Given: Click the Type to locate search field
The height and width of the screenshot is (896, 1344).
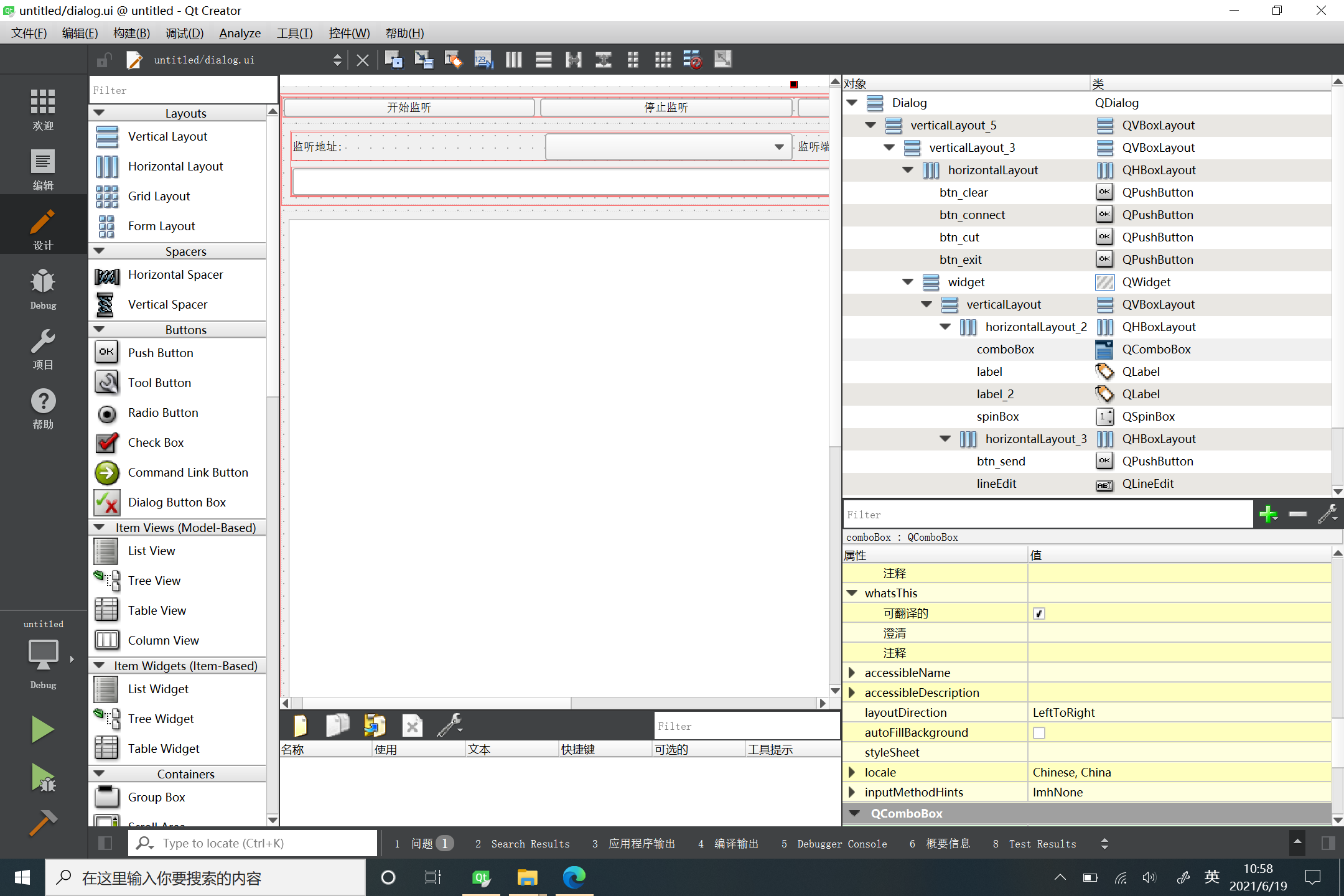Looking at the screenshot, I should click(x=261, y=843).
